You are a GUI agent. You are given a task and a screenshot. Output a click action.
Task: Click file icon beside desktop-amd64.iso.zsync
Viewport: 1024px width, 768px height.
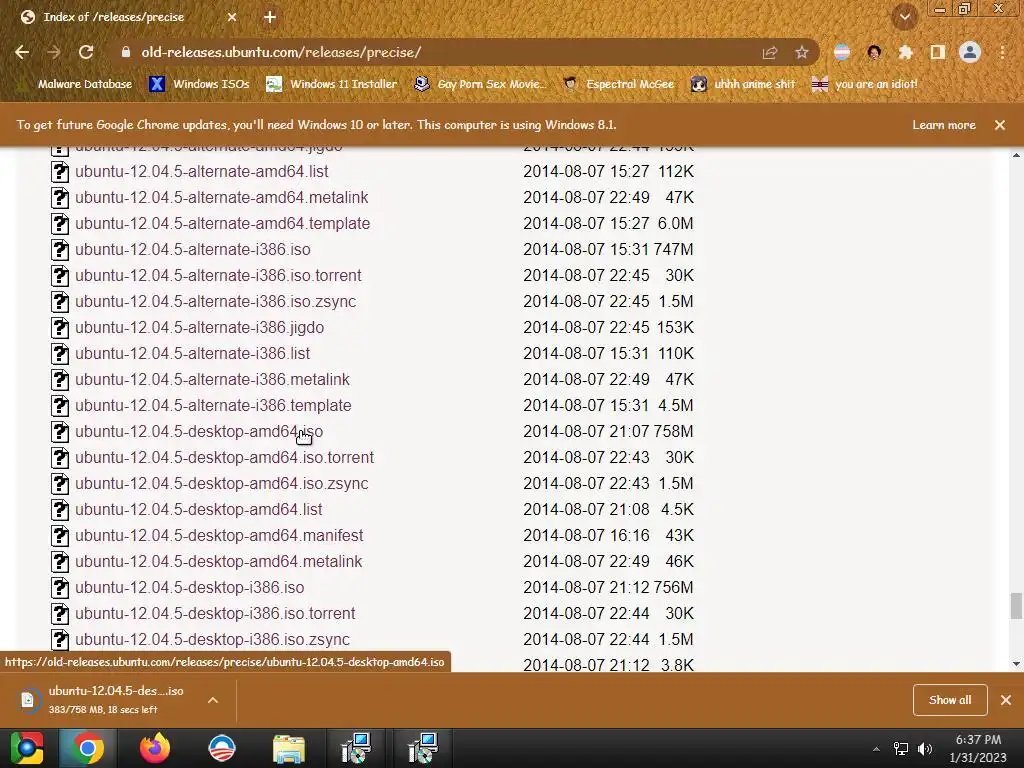pyautogui.click(x=60, y=484)
